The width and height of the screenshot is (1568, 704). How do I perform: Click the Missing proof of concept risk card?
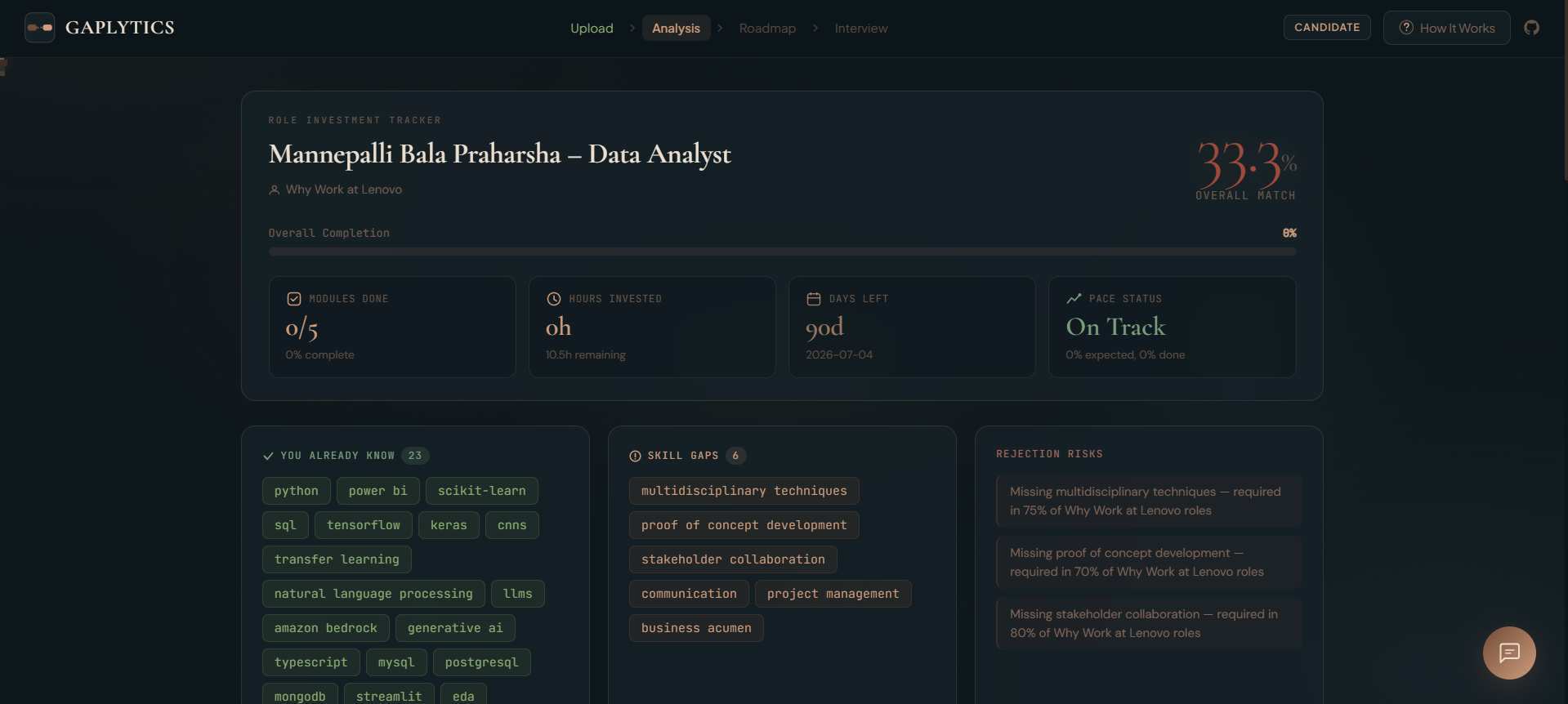point(1149,562)
